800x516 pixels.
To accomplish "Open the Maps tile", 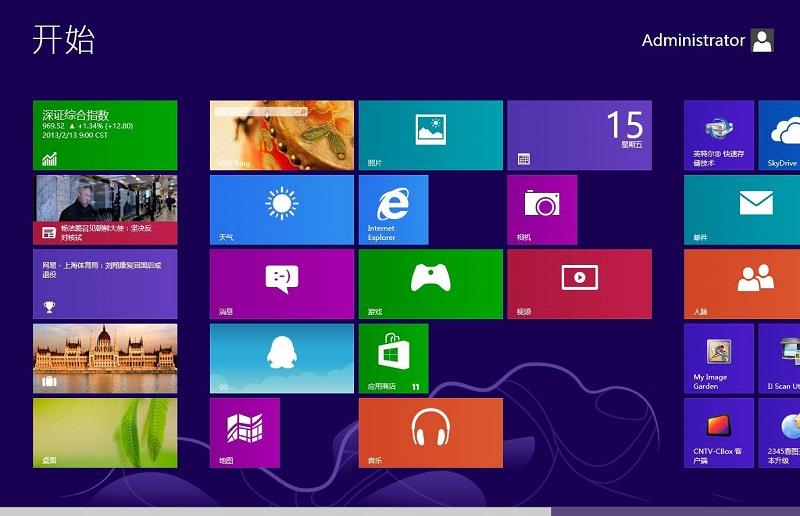I will click(245, 433).
